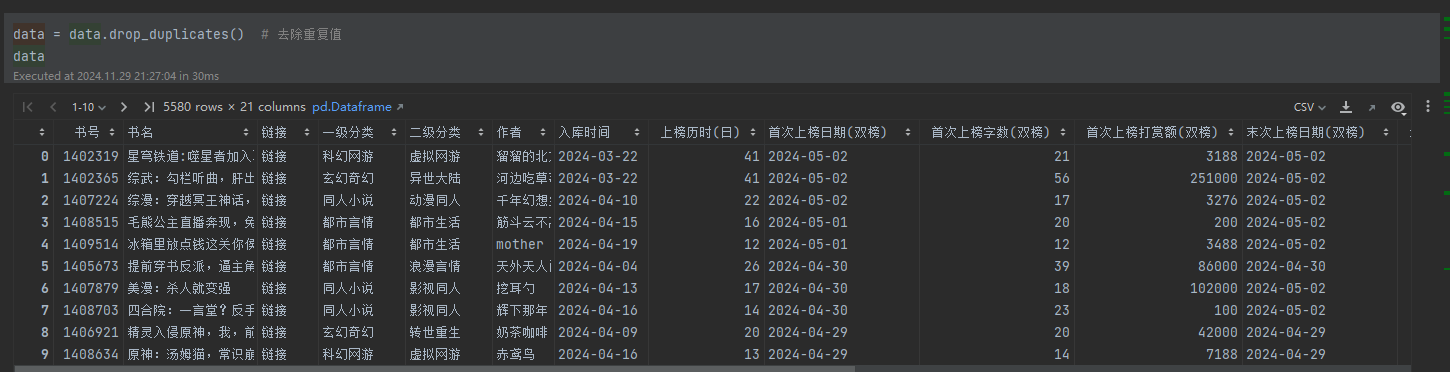Open pd.Dataframe link in new tab

[x=358, y=107]
